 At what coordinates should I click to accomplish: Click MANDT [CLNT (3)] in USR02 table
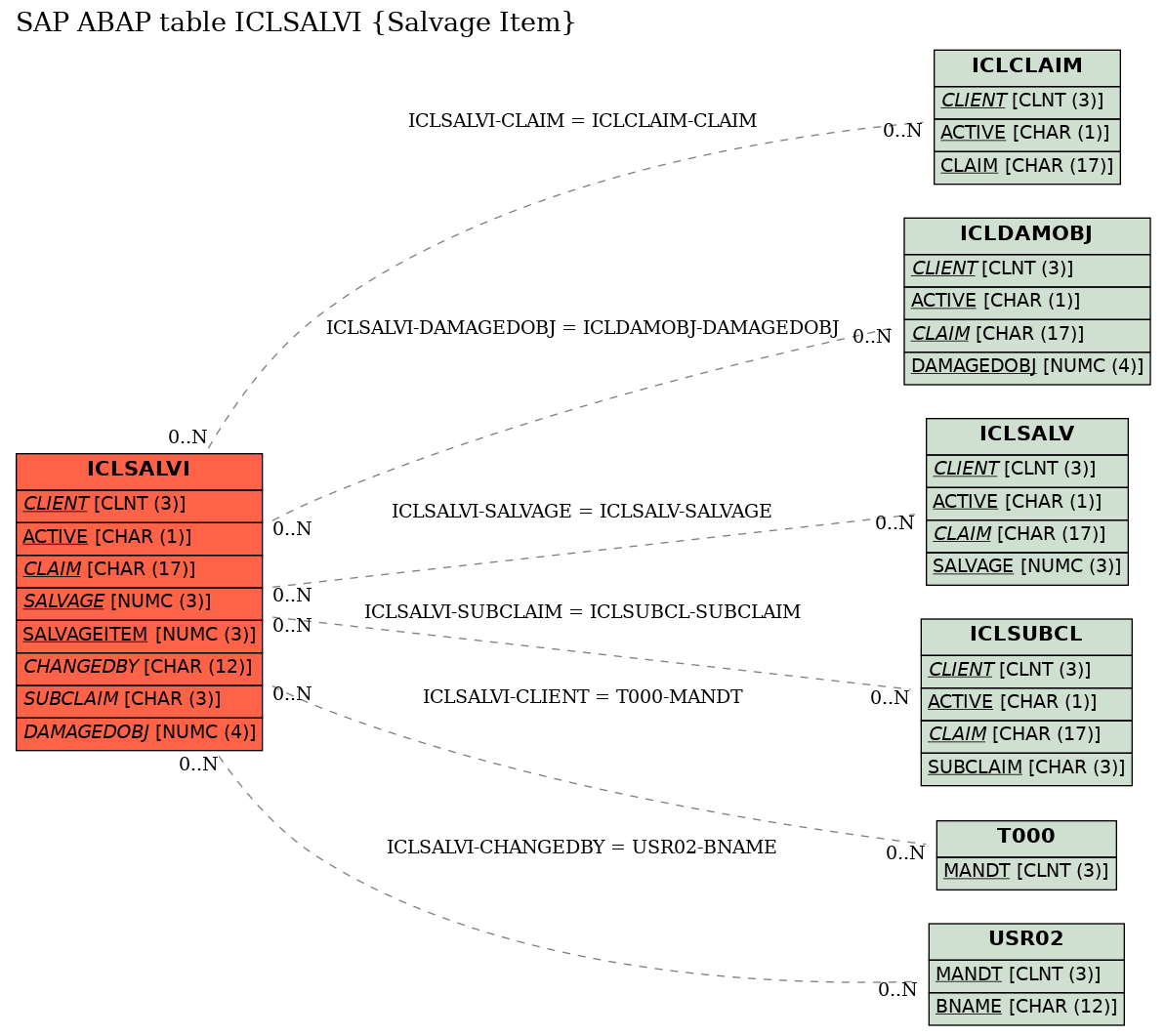click(1026, 975)
